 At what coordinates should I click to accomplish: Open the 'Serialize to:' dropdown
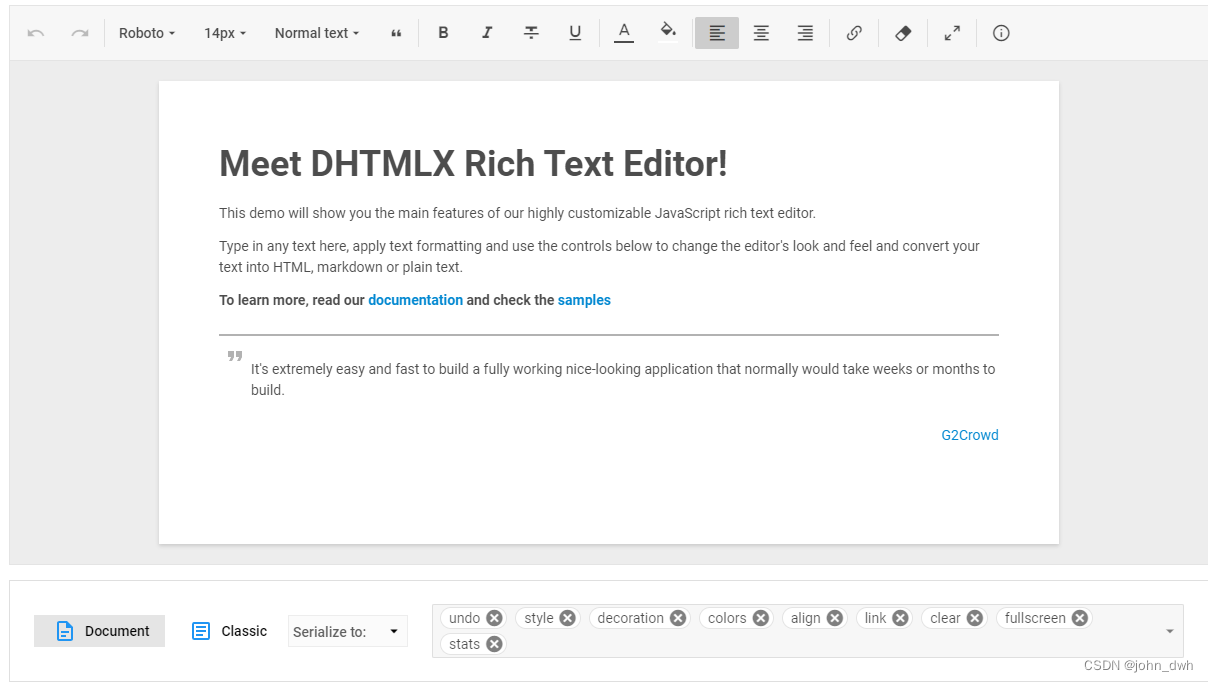coord(348,631)
